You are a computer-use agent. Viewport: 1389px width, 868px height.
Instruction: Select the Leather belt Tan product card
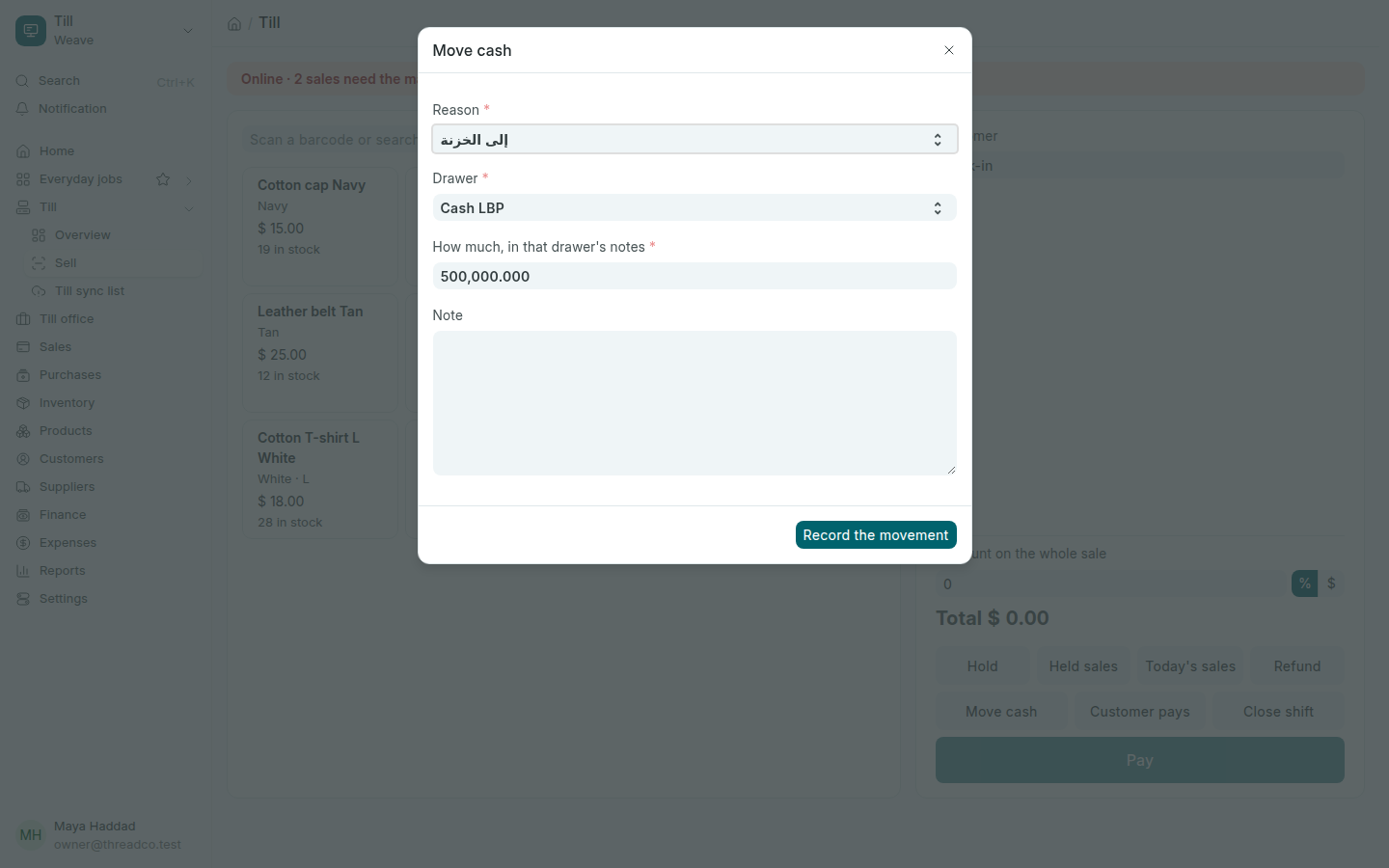320,353
